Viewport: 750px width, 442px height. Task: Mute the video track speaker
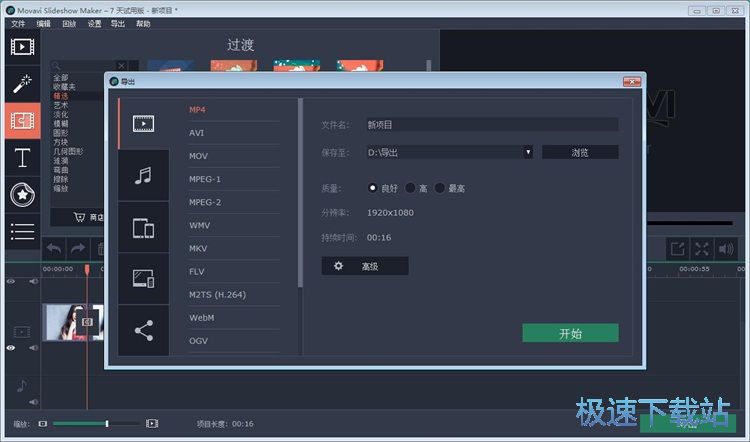click(x=33, y=348)
